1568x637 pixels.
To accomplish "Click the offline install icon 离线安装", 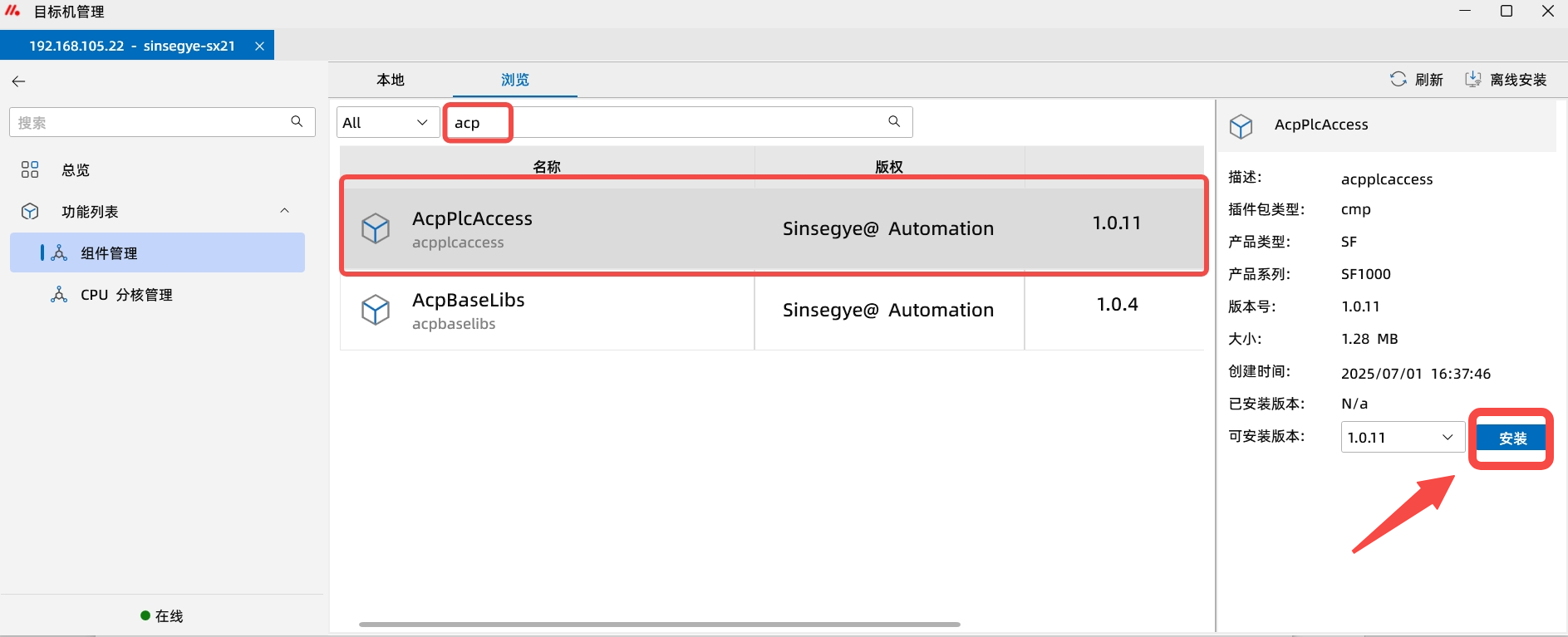I will coord(1472,79).
